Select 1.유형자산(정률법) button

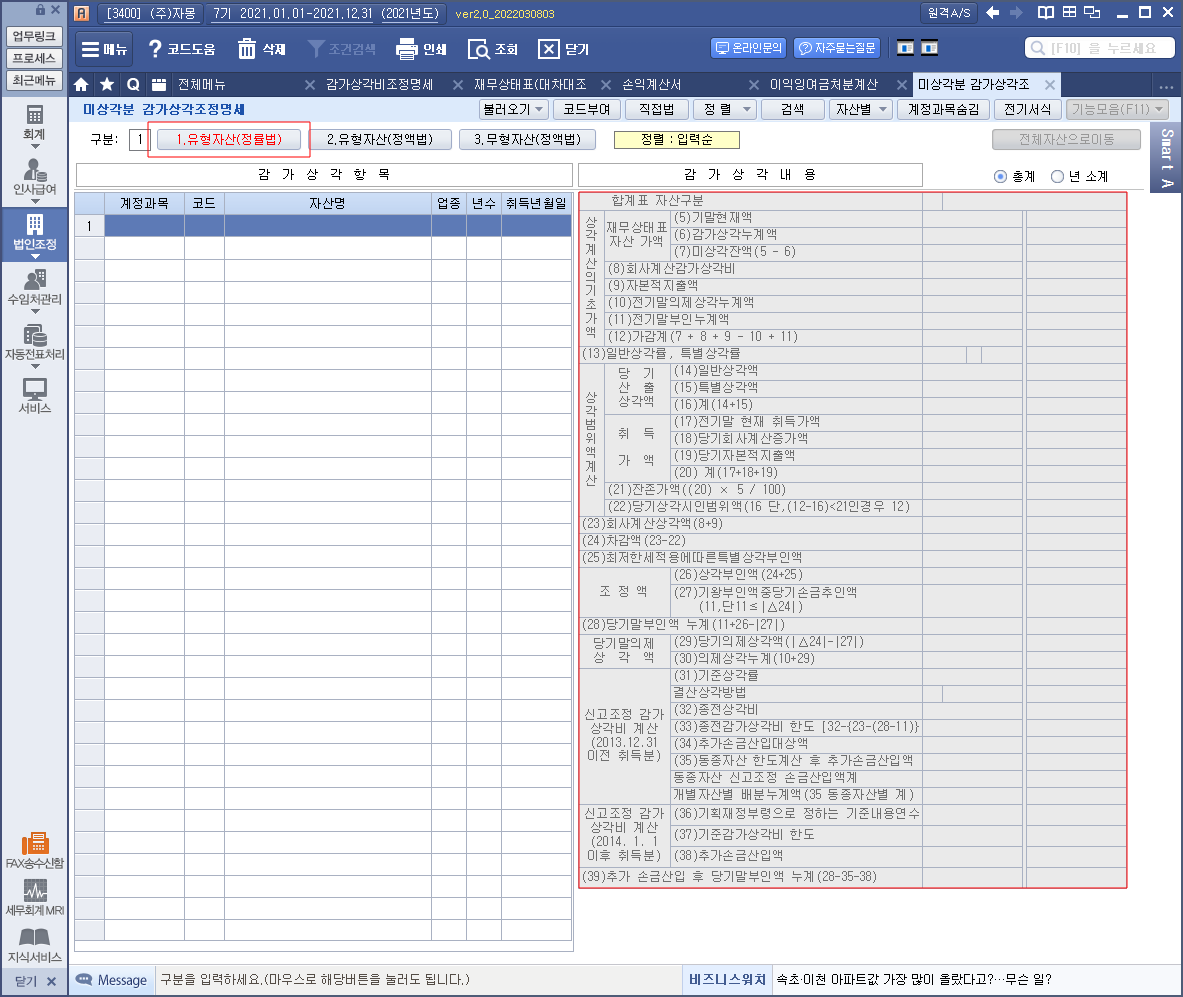pyautogui.click(x=229, y=140)
